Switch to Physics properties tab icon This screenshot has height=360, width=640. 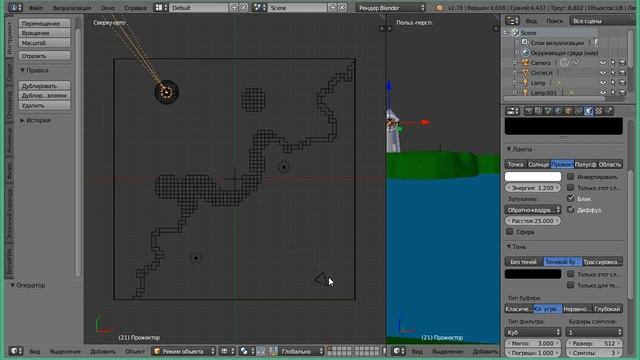pyautogui.click(x=609, y=111)
